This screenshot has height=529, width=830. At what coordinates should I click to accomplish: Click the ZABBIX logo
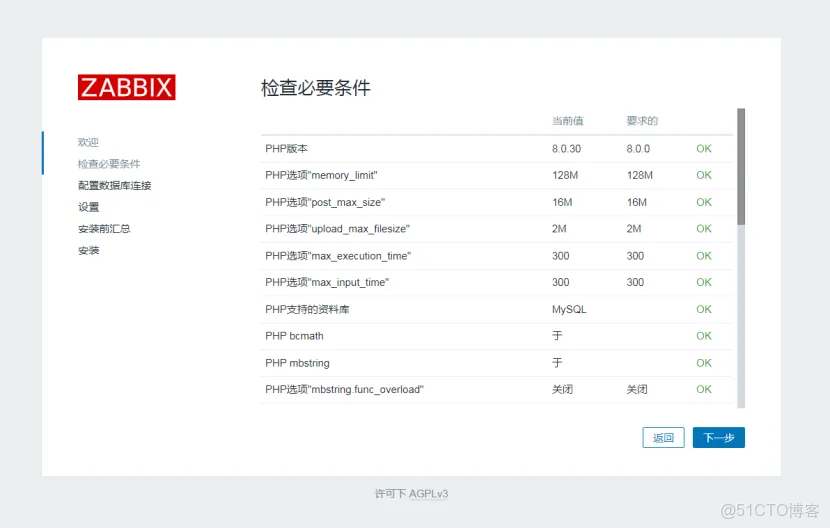tap(127, 87)
